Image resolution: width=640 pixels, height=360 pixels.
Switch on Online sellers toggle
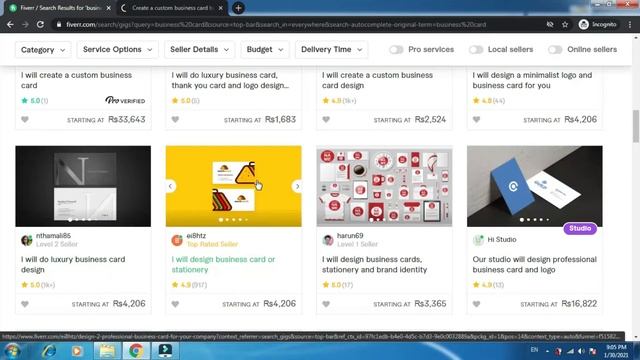point(555,49)
